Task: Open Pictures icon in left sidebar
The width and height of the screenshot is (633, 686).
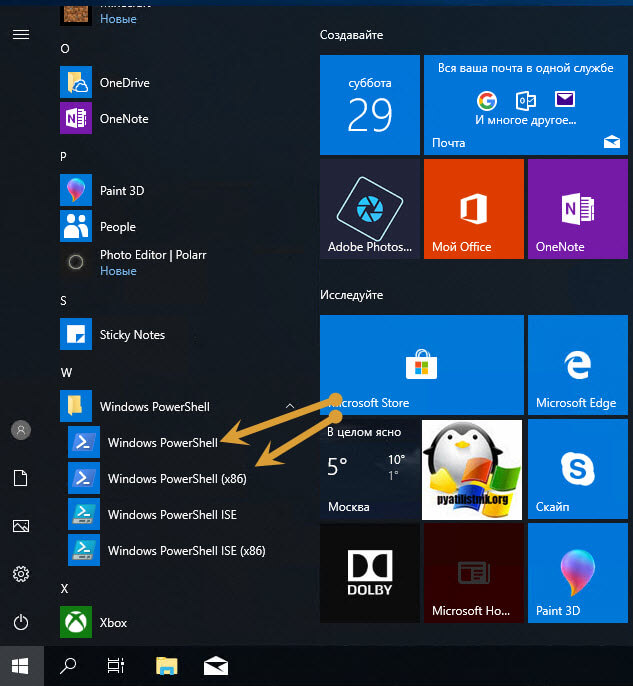Action: coord(20,526)
